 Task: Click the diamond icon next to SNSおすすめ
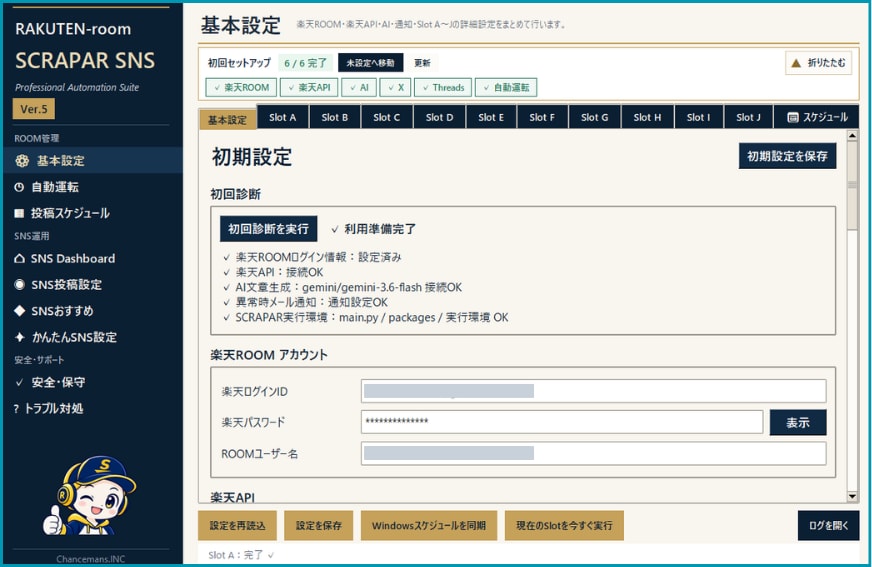tap(19, 311)
